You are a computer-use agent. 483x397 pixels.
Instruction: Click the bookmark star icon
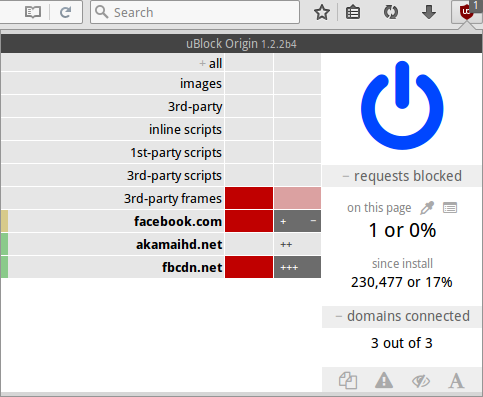tap(322, 13)
